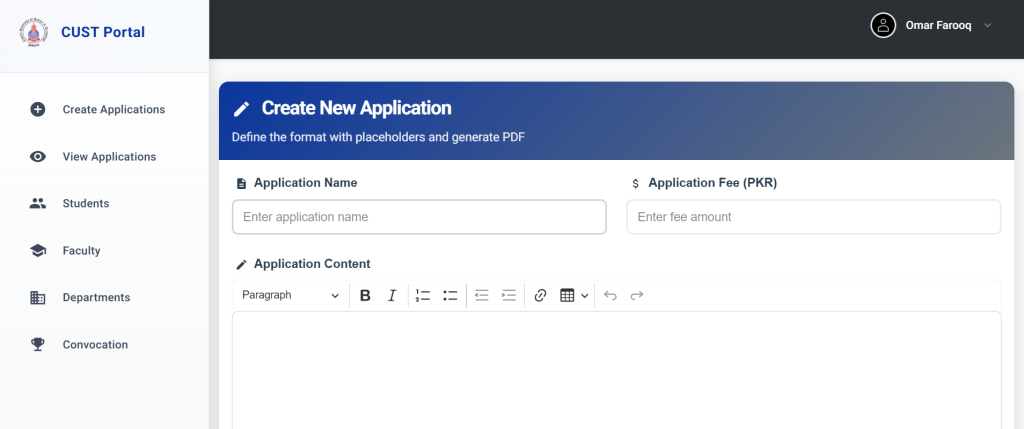This screenshot has height=429, width=1024.
Task: Open Create Applications in the sidebar
Action: click(x=113, y=109)
